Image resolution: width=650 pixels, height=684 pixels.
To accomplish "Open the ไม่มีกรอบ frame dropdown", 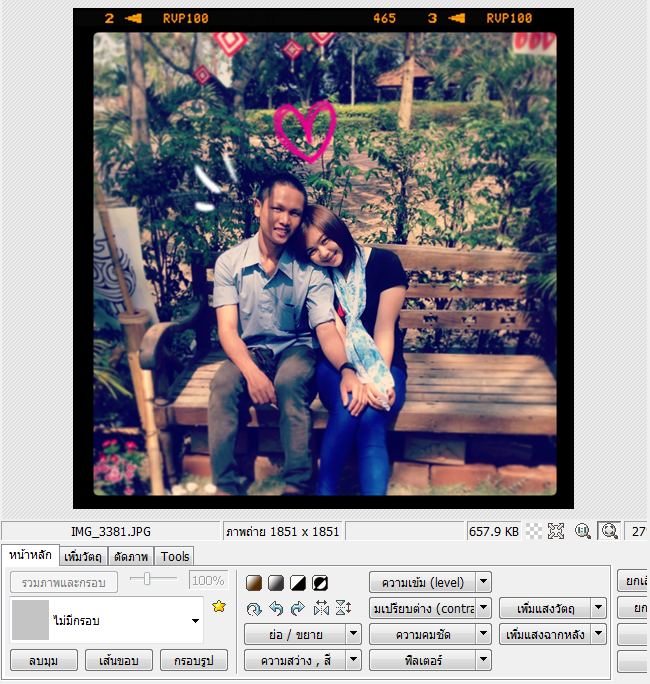I will point(195,621).
